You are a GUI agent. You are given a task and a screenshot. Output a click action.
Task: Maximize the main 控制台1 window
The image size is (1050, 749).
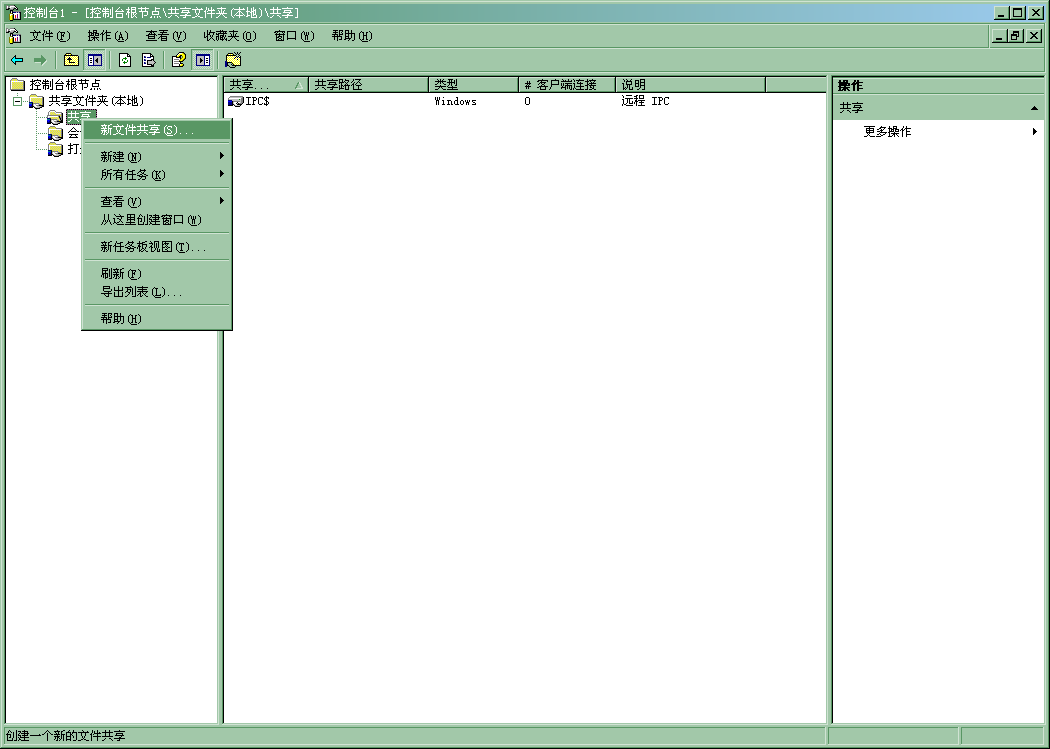(x=1018, y=13)
